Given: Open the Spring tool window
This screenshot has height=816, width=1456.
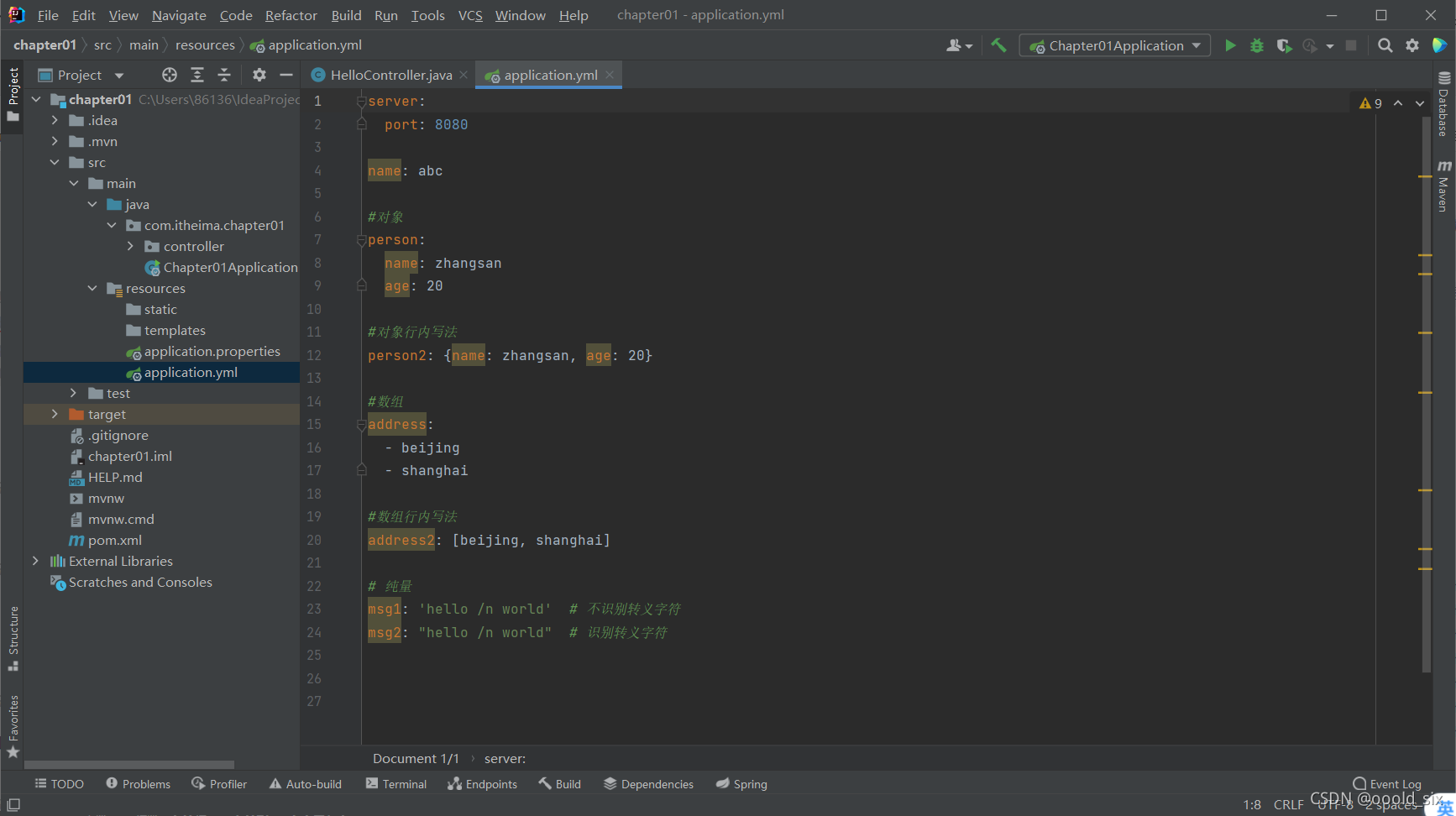Looking at the screenshot, I should pos(741,784).
